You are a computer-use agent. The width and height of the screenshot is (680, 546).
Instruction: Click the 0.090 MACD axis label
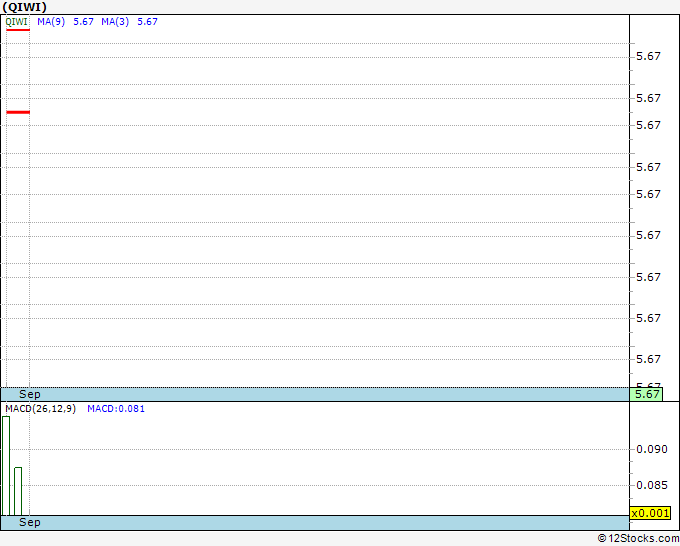[652, 449]
